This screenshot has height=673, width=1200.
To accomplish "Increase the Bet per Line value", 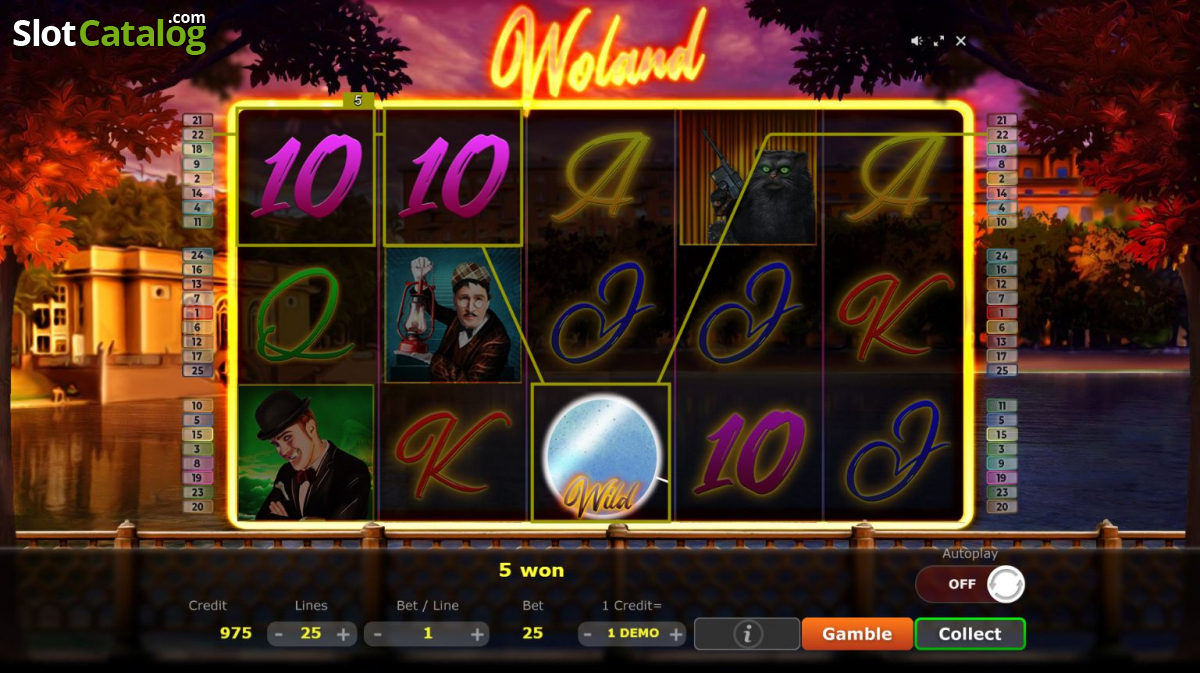I will 477,634.
